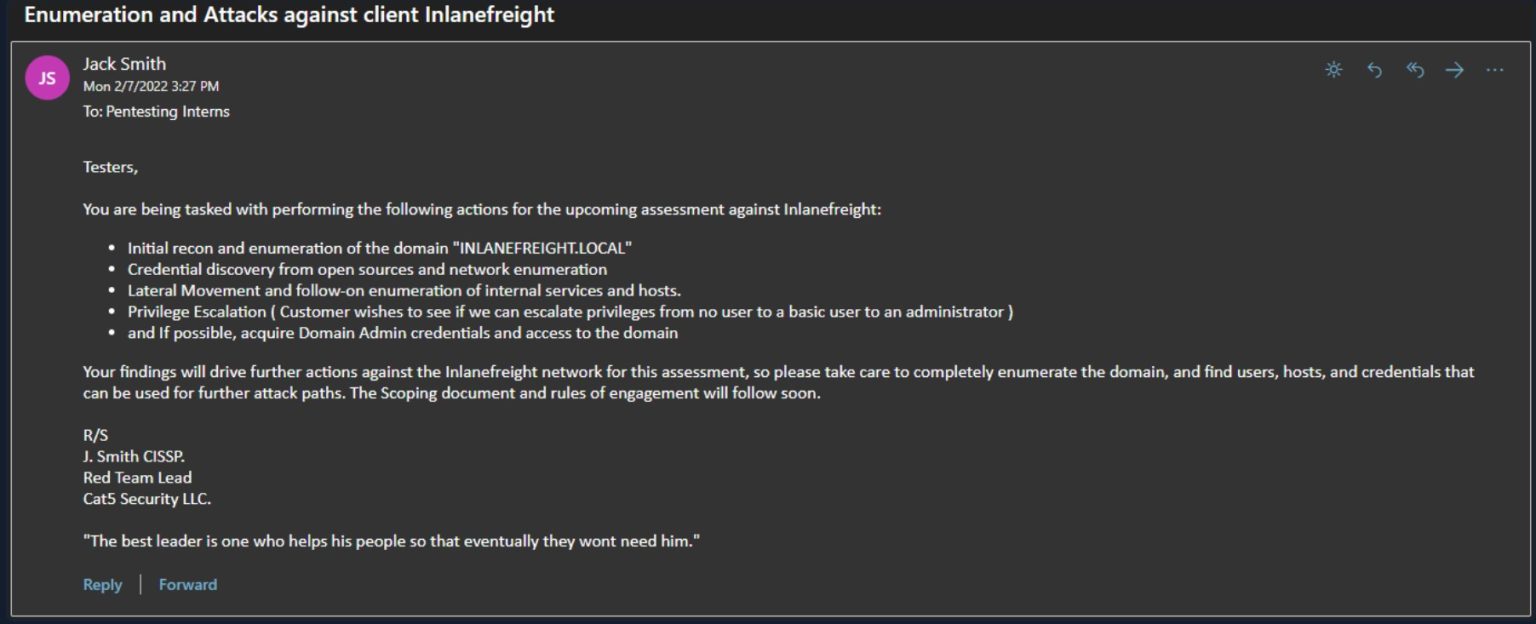The image size is (1536, 624).
Task: Toggle the sun icon for light mode
Action: (1333, 70)
